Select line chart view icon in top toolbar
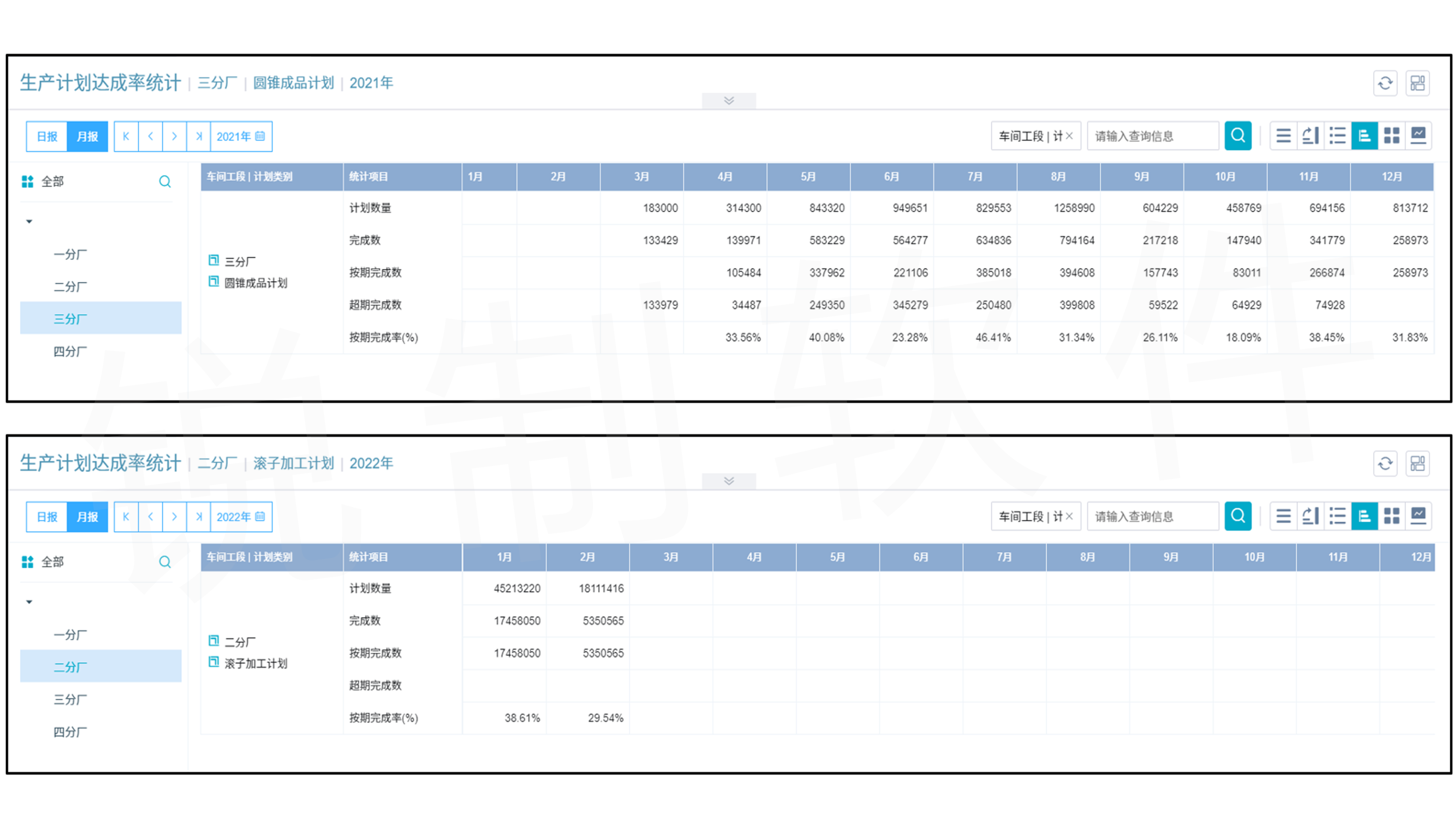The height and width of the screenshot is (816, 1456). (x=1418, y=136)
